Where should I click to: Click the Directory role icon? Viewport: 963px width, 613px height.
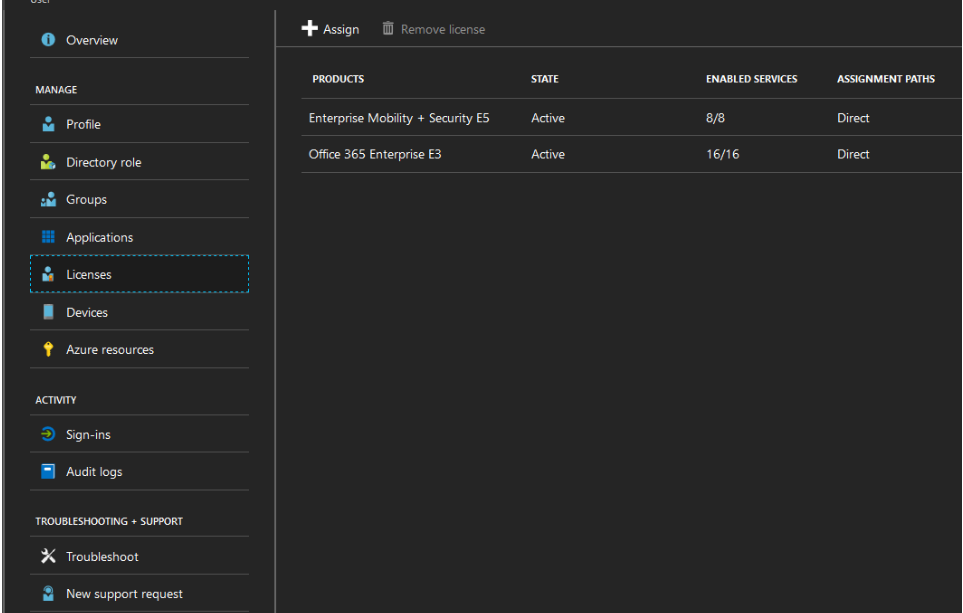coord(48,162)
